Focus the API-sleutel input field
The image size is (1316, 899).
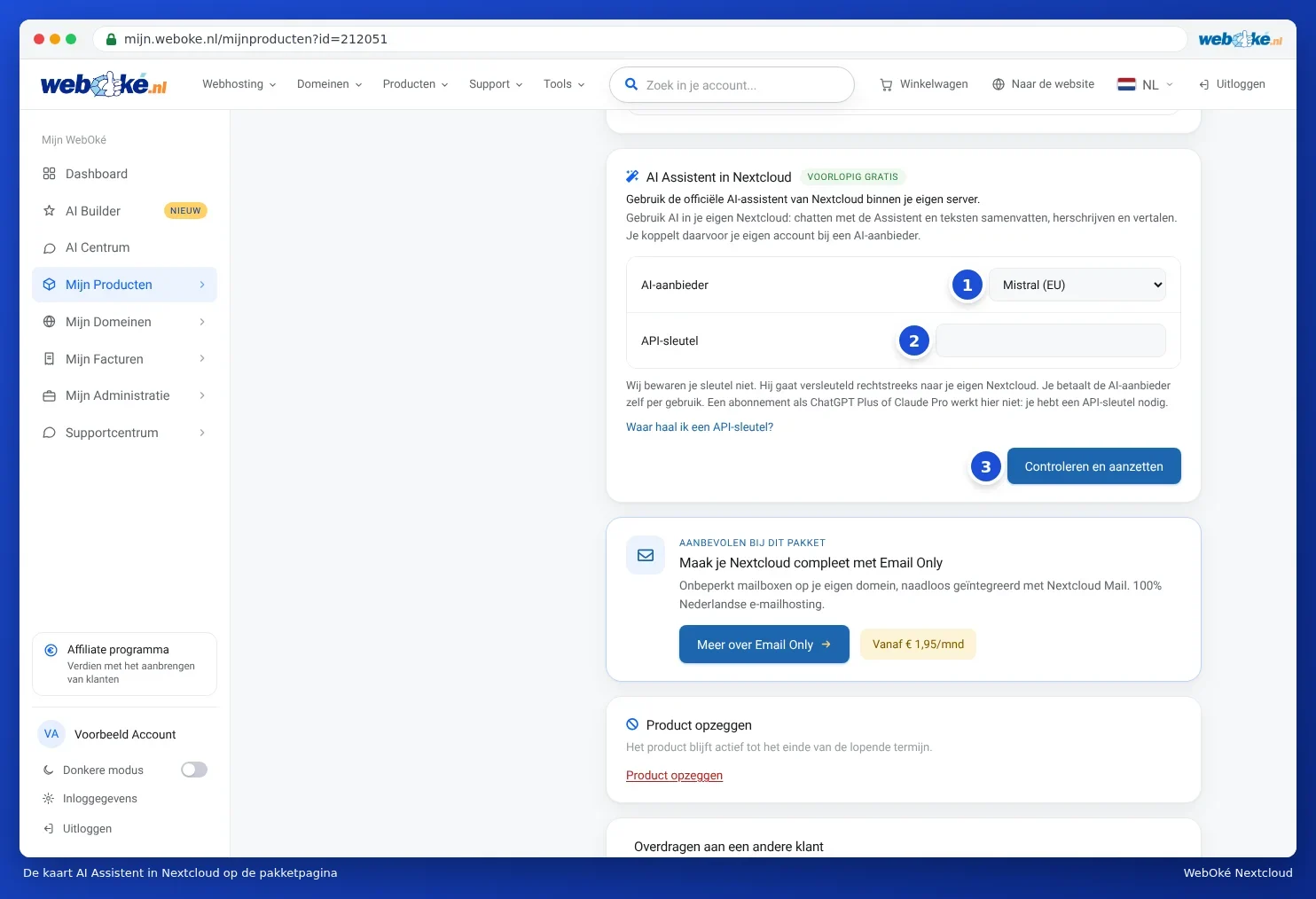[1051, 340]
